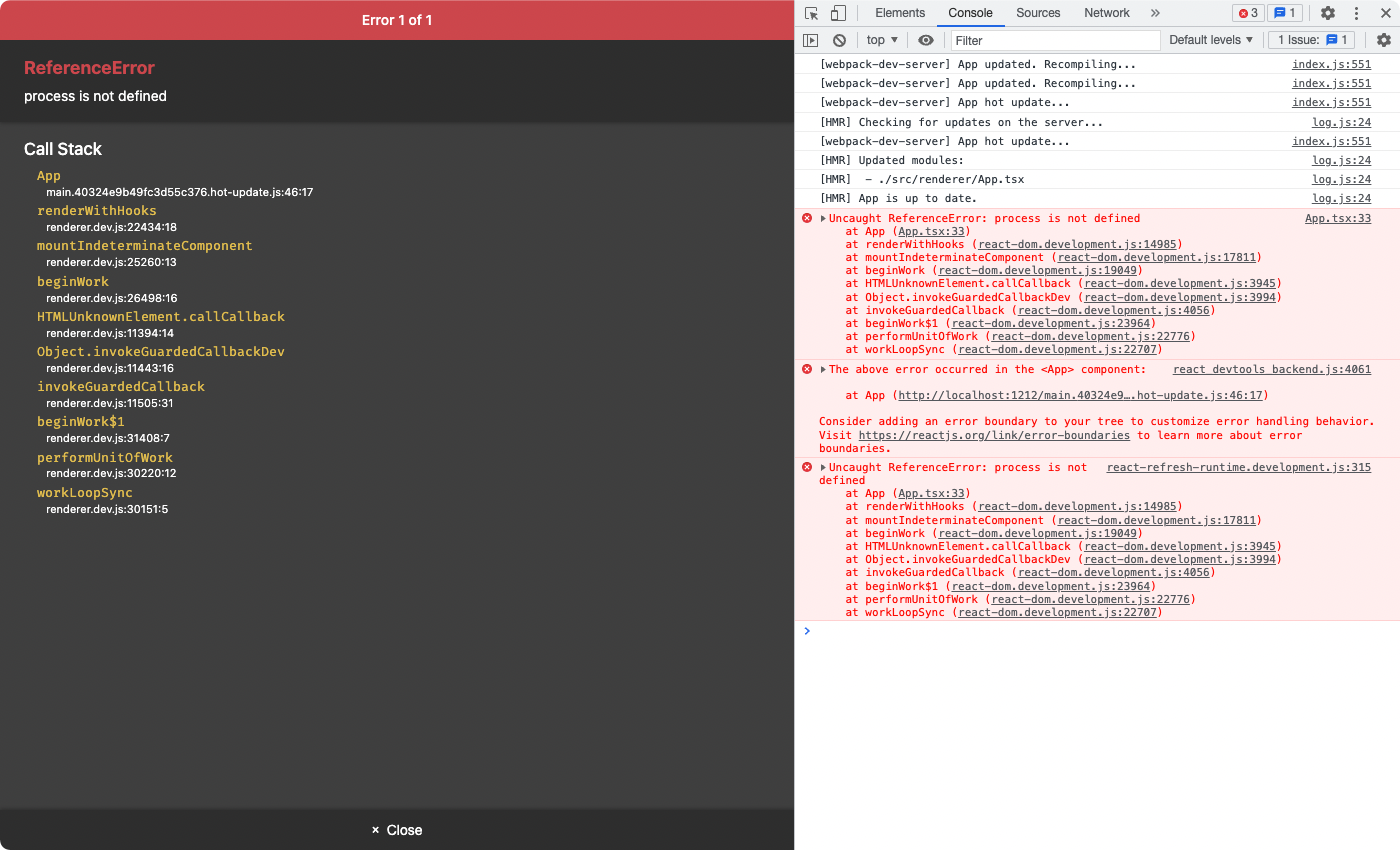
Task: Open the Customize DevTools three-dot menu
Action: coord(1355,13)
